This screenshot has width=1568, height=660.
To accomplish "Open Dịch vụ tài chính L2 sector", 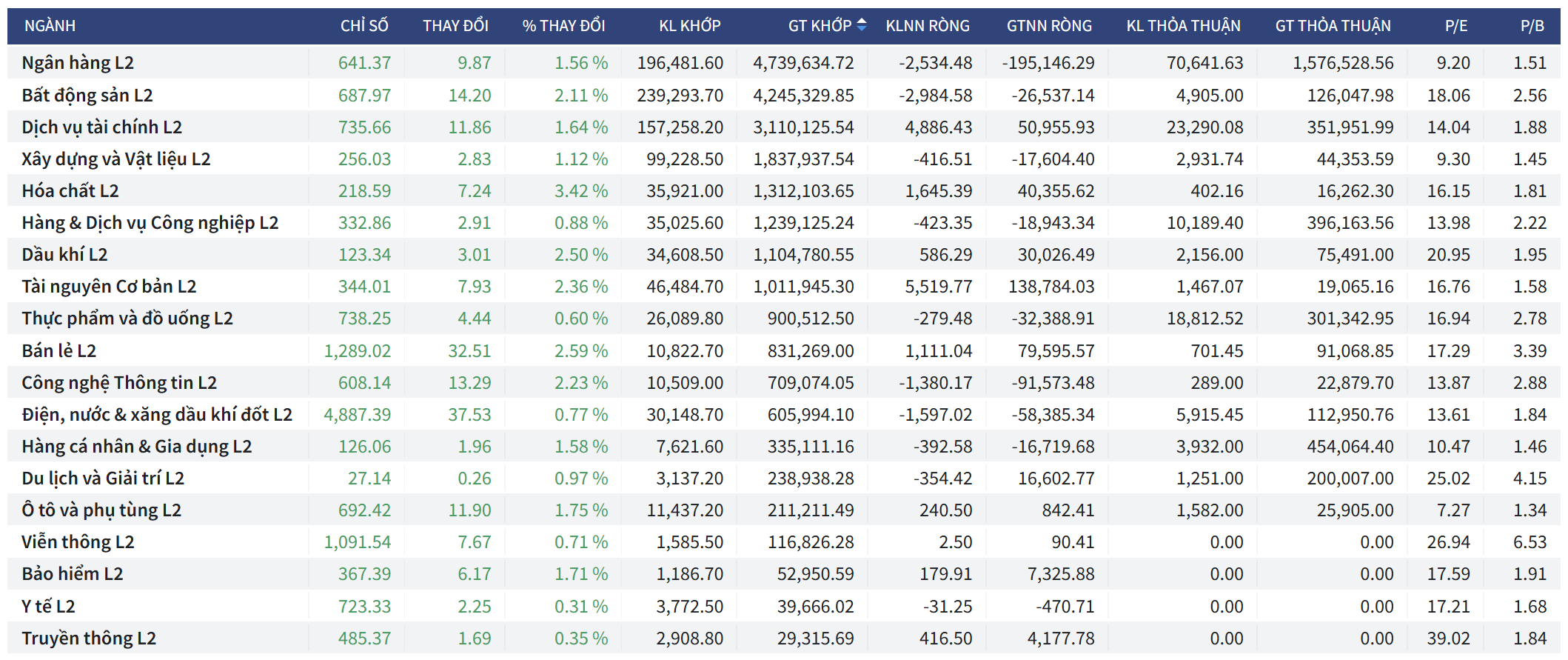I will (x=101, y=127).
